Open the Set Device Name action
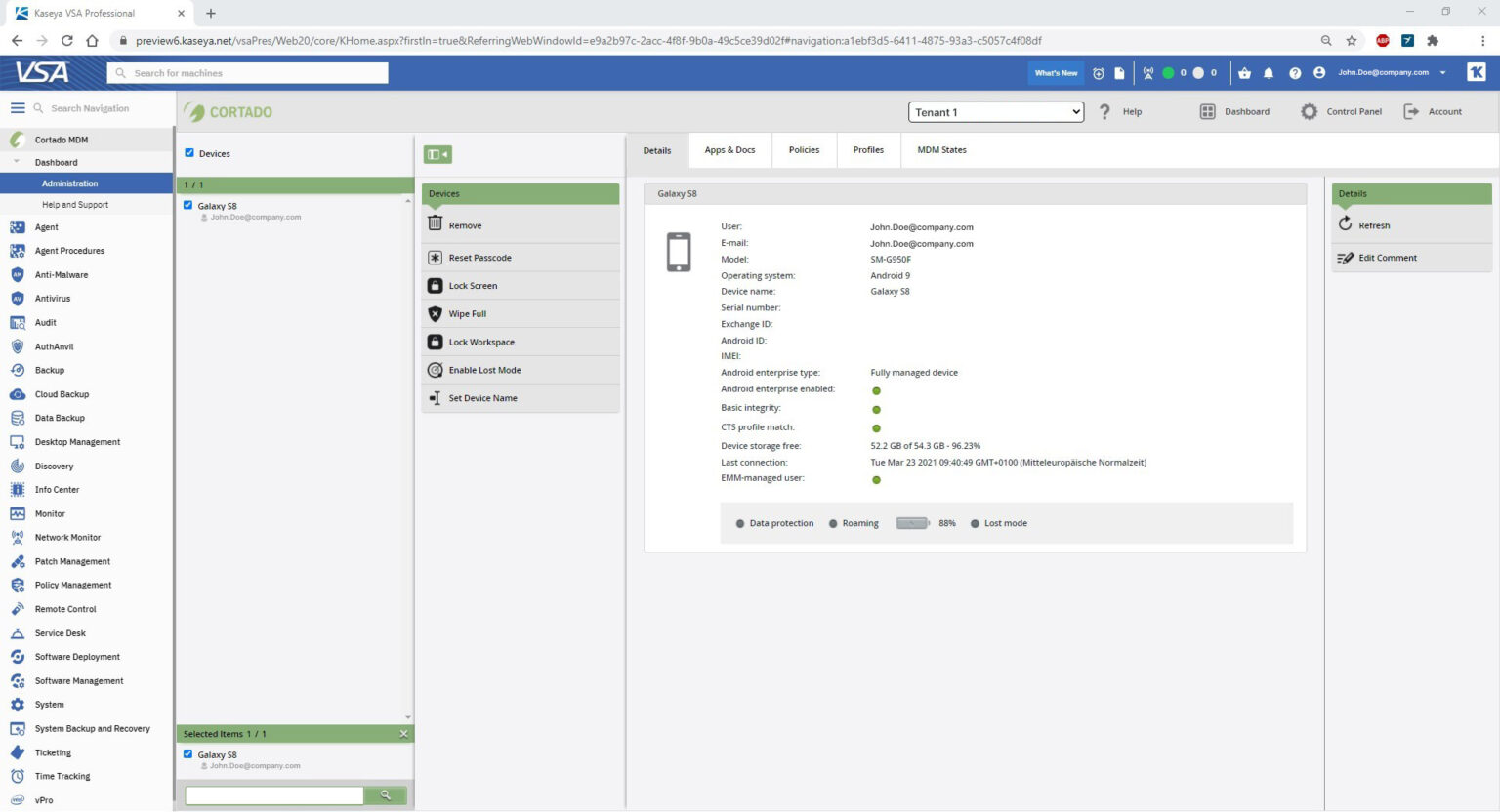Screen dimensions: 1500x812 point(483,397)
